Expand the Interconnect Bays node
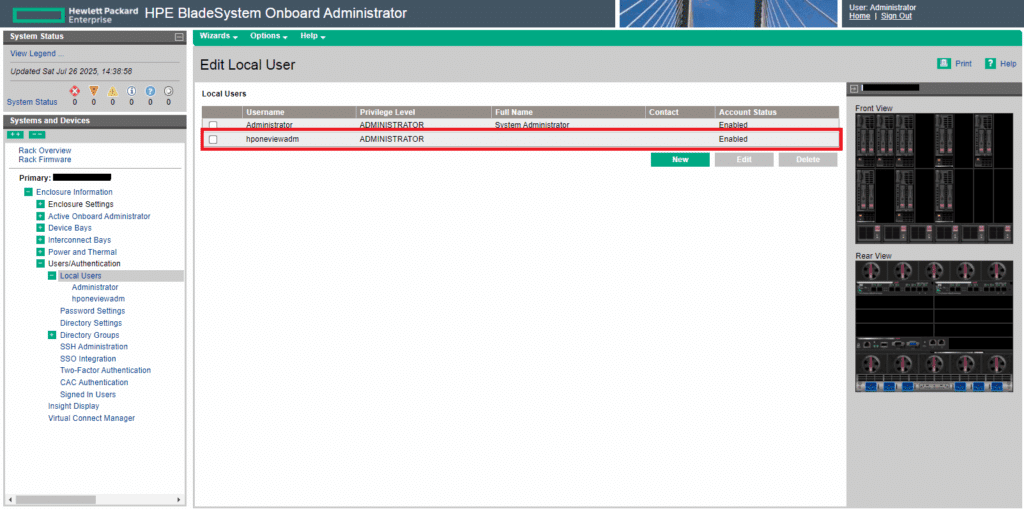The height and width of the screenshot is (509, 1024). (40, 240)
